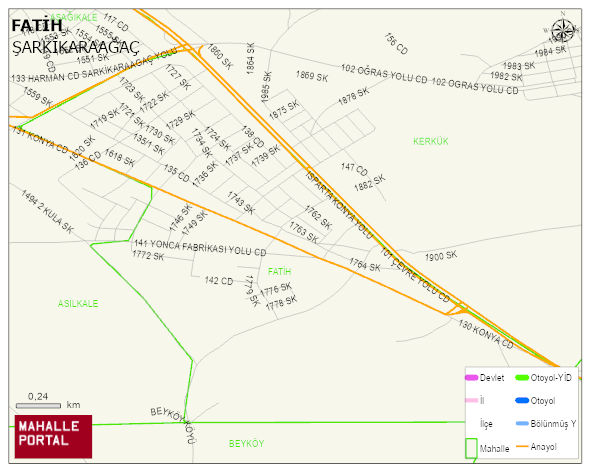Viewport: 591px width, 472px height.
Task: Click the 1763 SK street label
Action: 304,232
